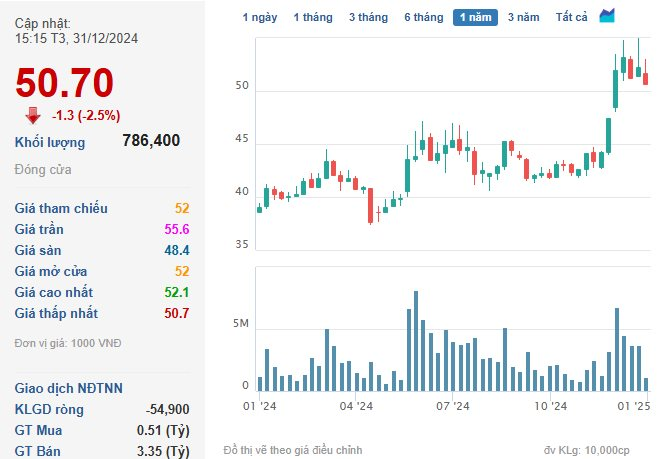Click the 'Đơn vị giá: 1000 VNĐ' note

pos(68,343)
